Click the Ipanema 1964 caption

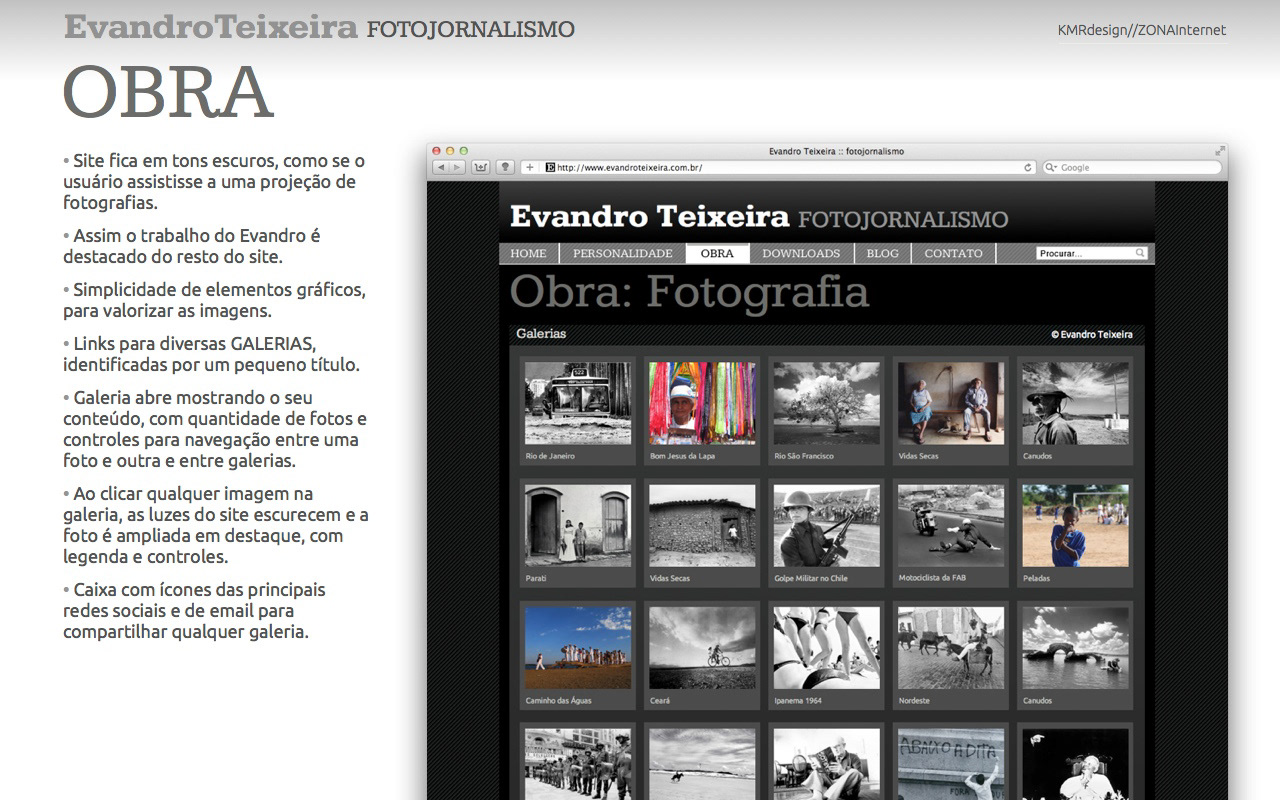(798, 701)
